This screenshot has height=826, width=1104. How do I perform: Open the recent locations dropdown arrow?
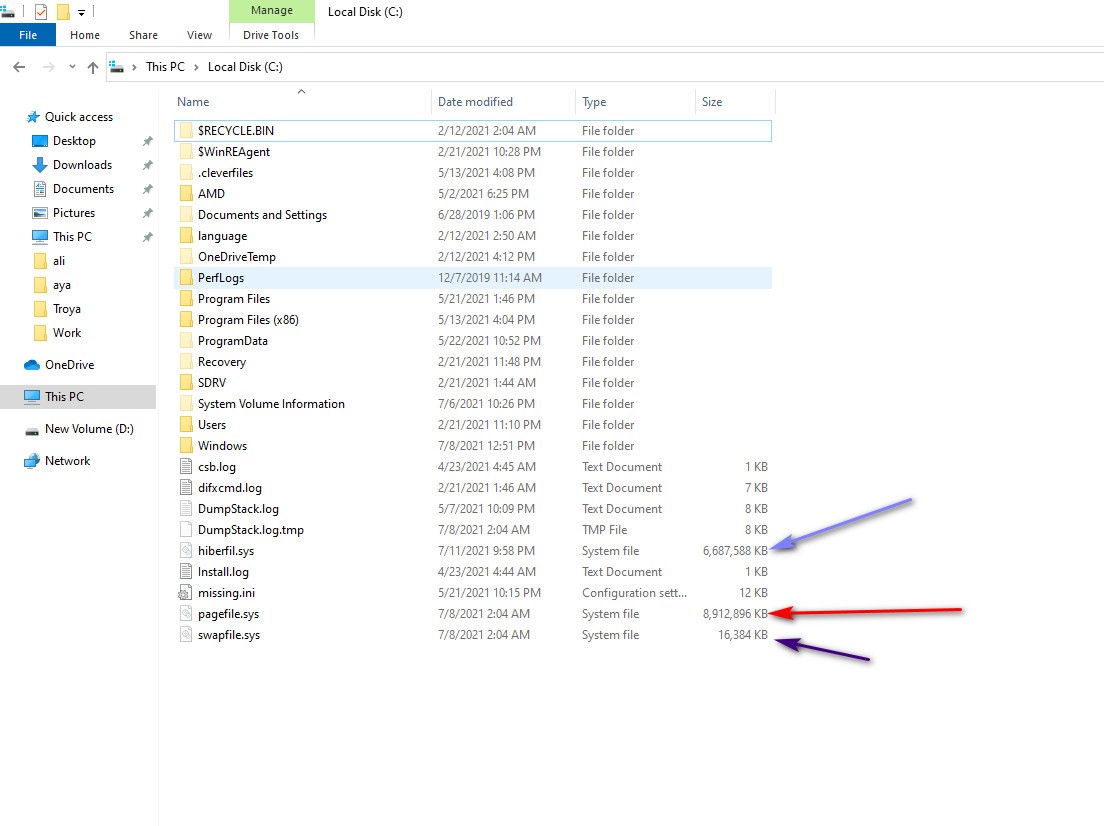[72, 67]
